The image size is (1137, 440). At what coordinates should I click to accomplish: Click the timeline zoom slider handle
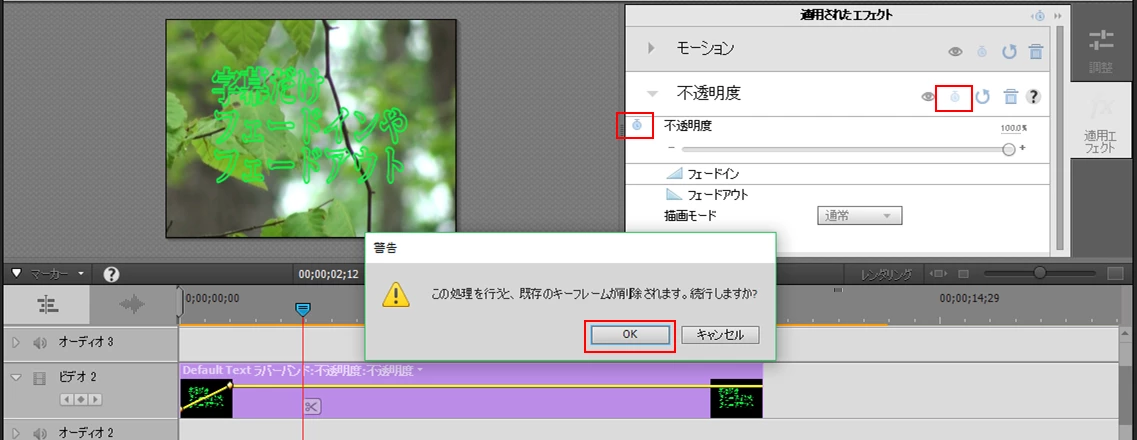(x=1040, y=273)
